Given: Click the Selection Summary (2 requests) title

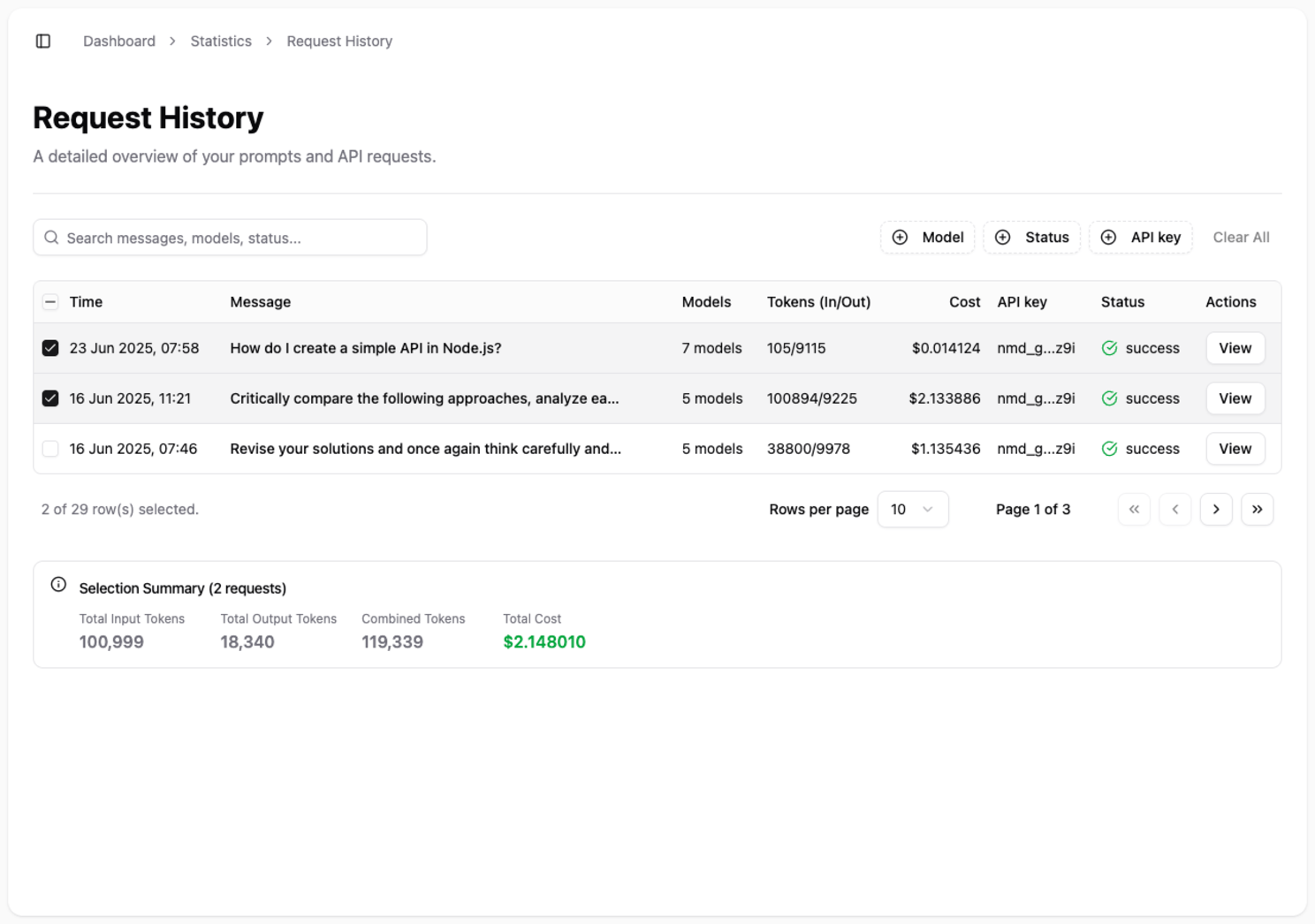Looking at the screenshot, I should point(183,588).
